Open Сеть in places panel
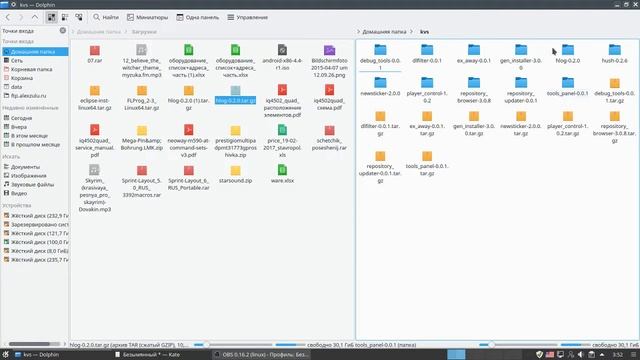The width and height of the screenshot is (640, 360). (35, 60)
